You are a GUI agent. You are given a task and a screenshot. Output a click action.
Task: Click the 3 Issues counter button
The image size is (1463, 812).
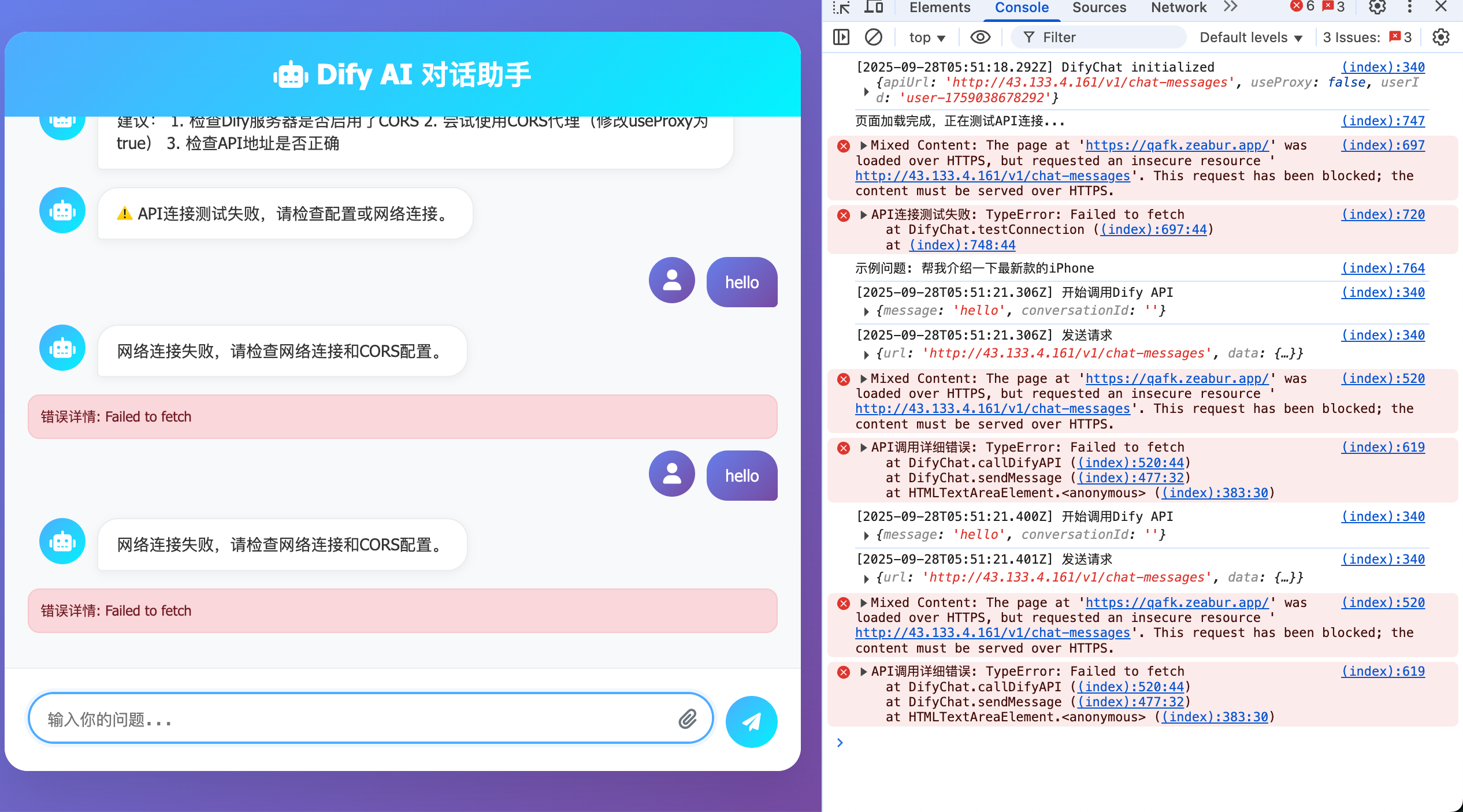pos(1367,38)
